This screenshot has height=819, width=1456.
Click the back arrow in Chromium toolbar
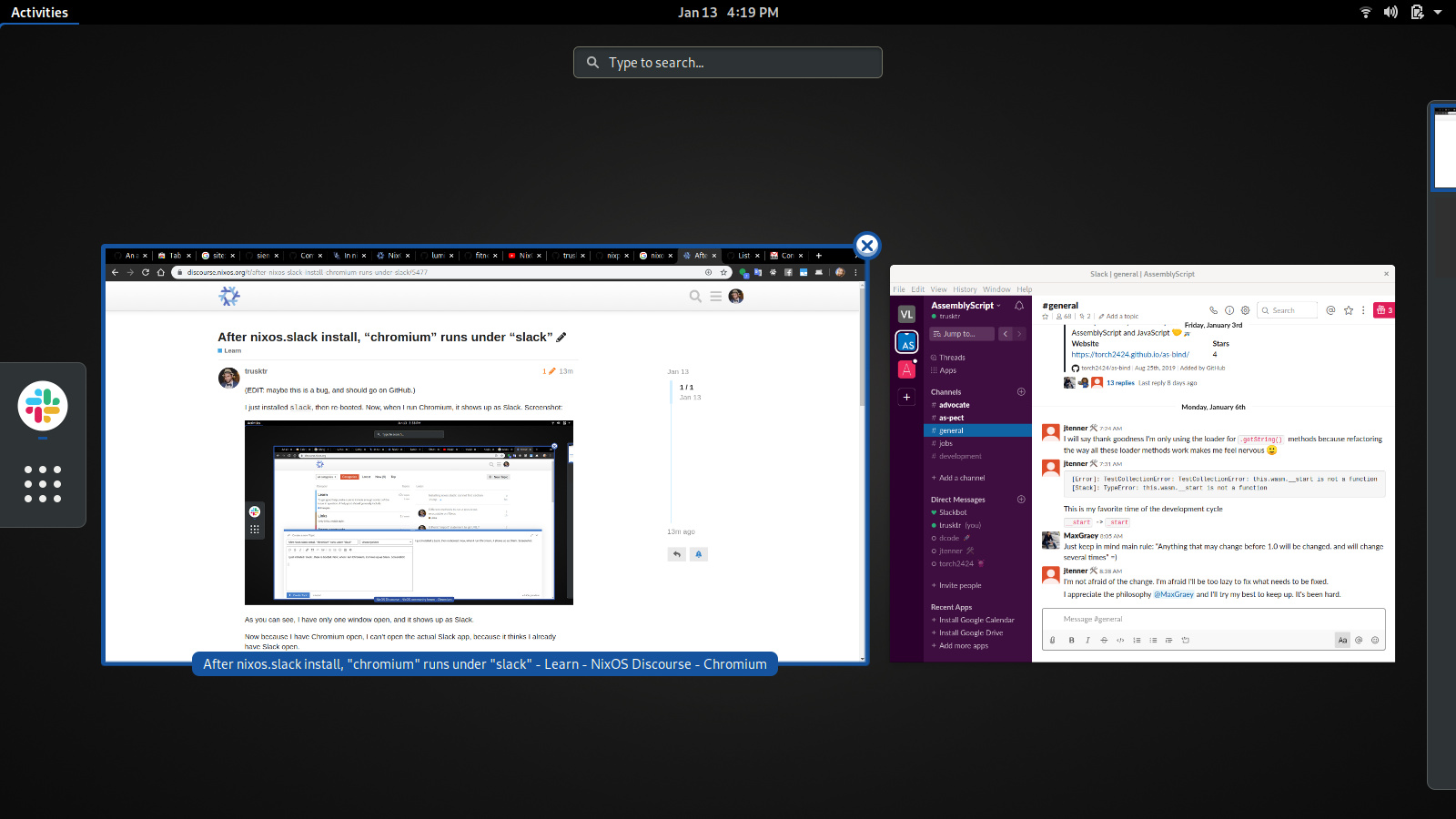point(115,272)
